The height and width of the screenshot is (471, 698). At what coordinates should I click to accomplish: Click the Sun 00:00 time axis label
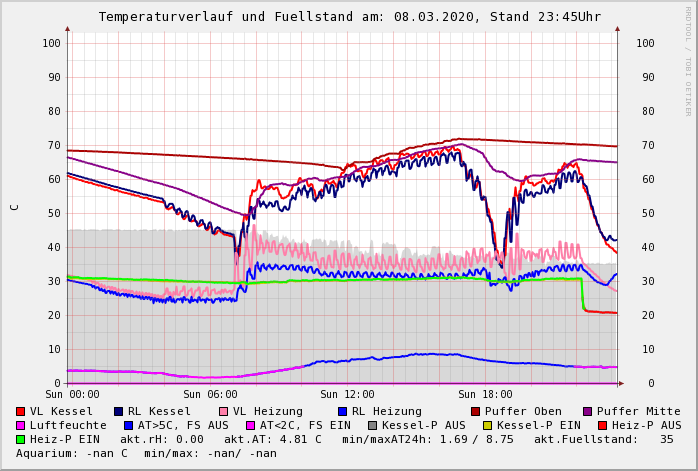73,395
